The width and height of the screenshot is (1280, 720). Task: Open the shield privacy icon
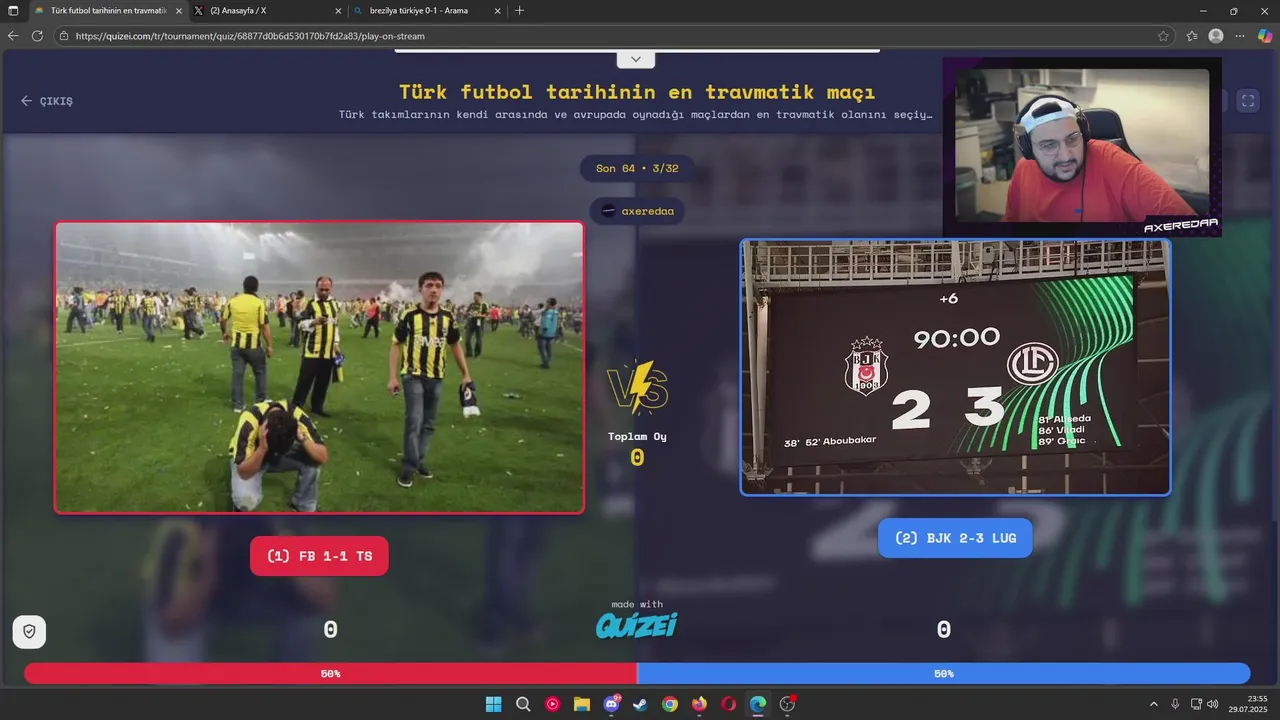pyautogui.click(x=29, y=631)
